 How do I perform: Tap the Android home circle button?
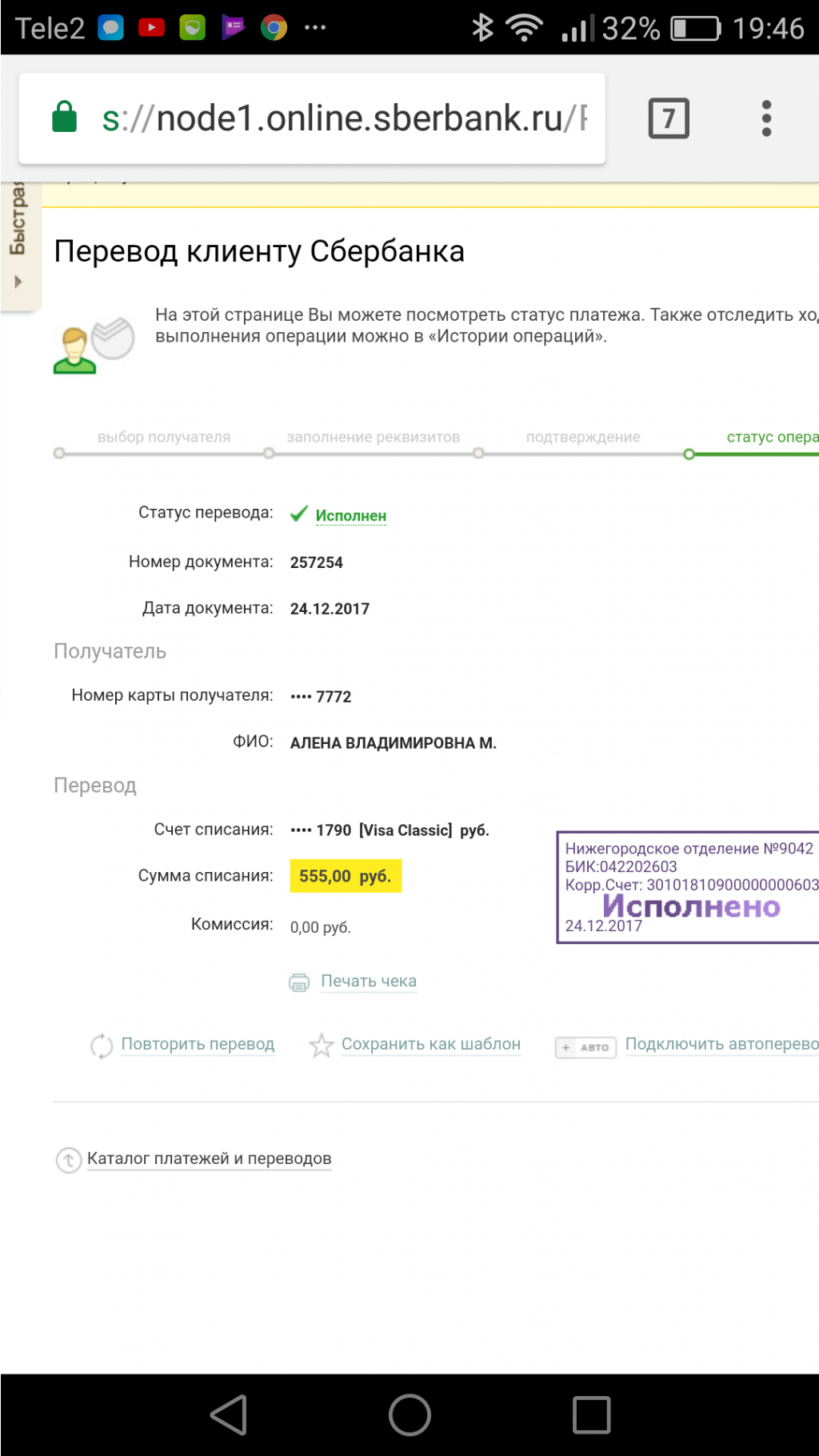point(409,1415)
